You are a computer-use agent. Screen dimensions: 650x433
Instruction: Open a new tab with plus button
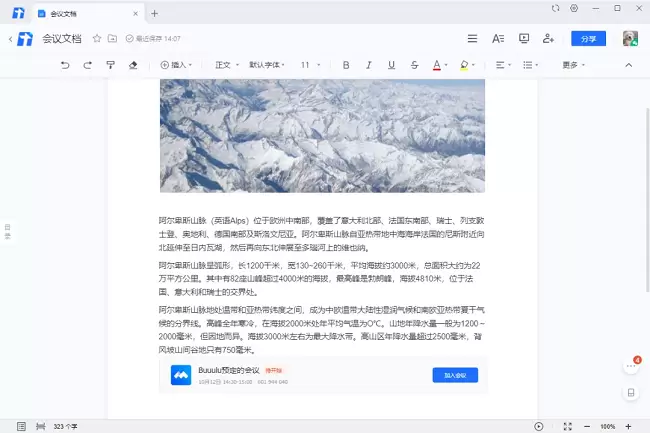point(154,13)
